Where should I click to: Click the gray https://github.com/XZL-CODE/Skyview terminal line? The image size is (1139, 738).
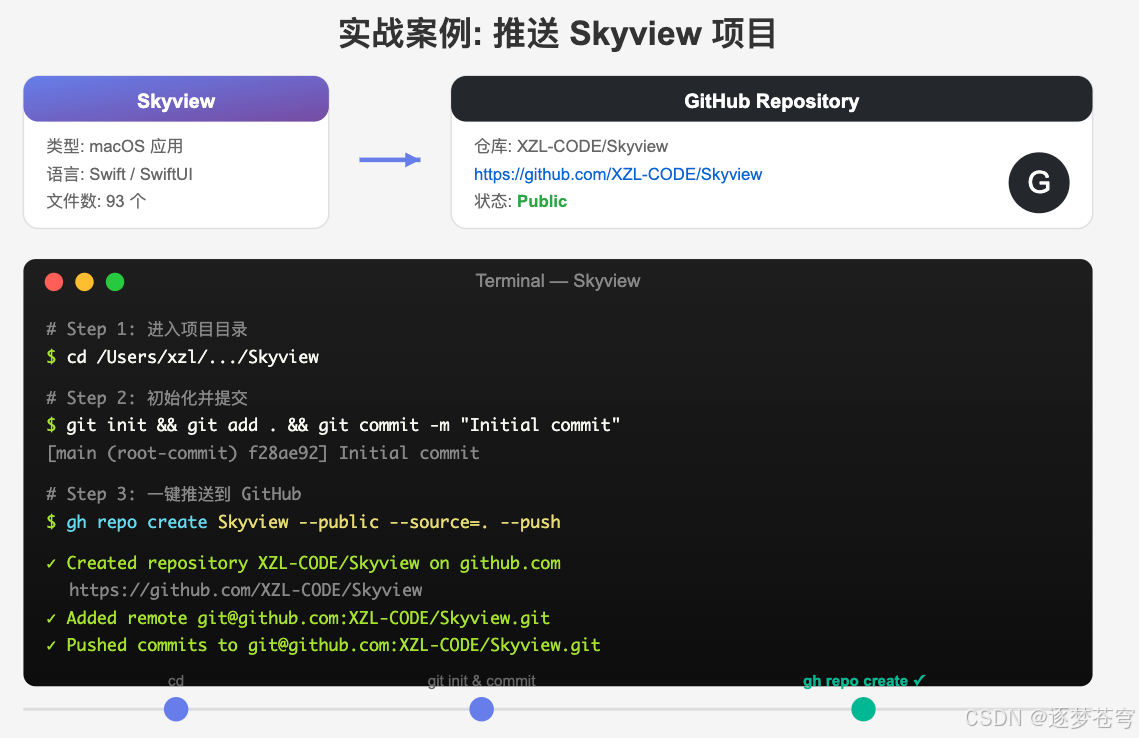(246, 590)
